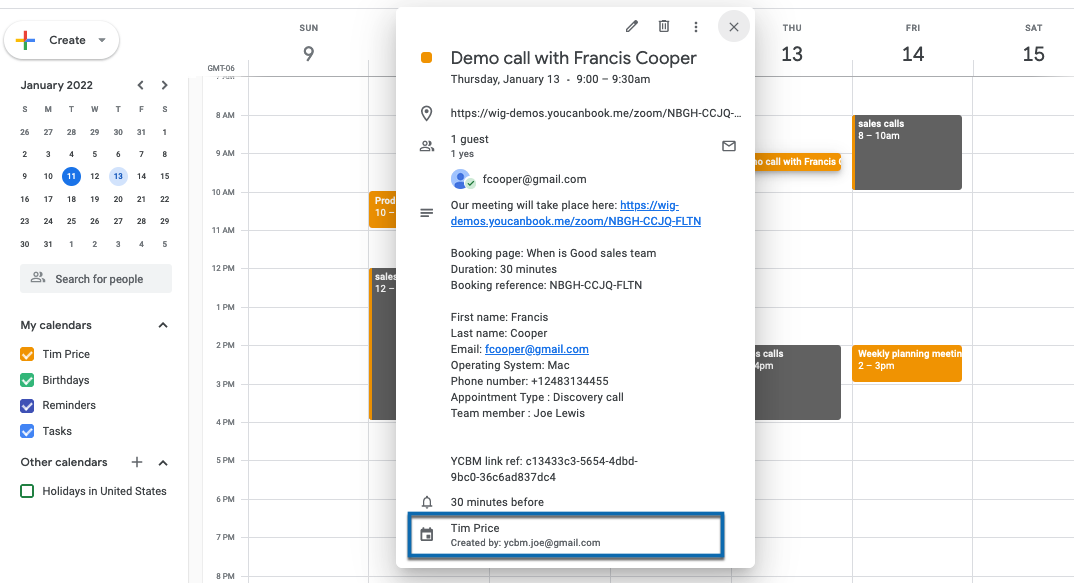Click the Saturday 15 day header

coord(1034,45)
